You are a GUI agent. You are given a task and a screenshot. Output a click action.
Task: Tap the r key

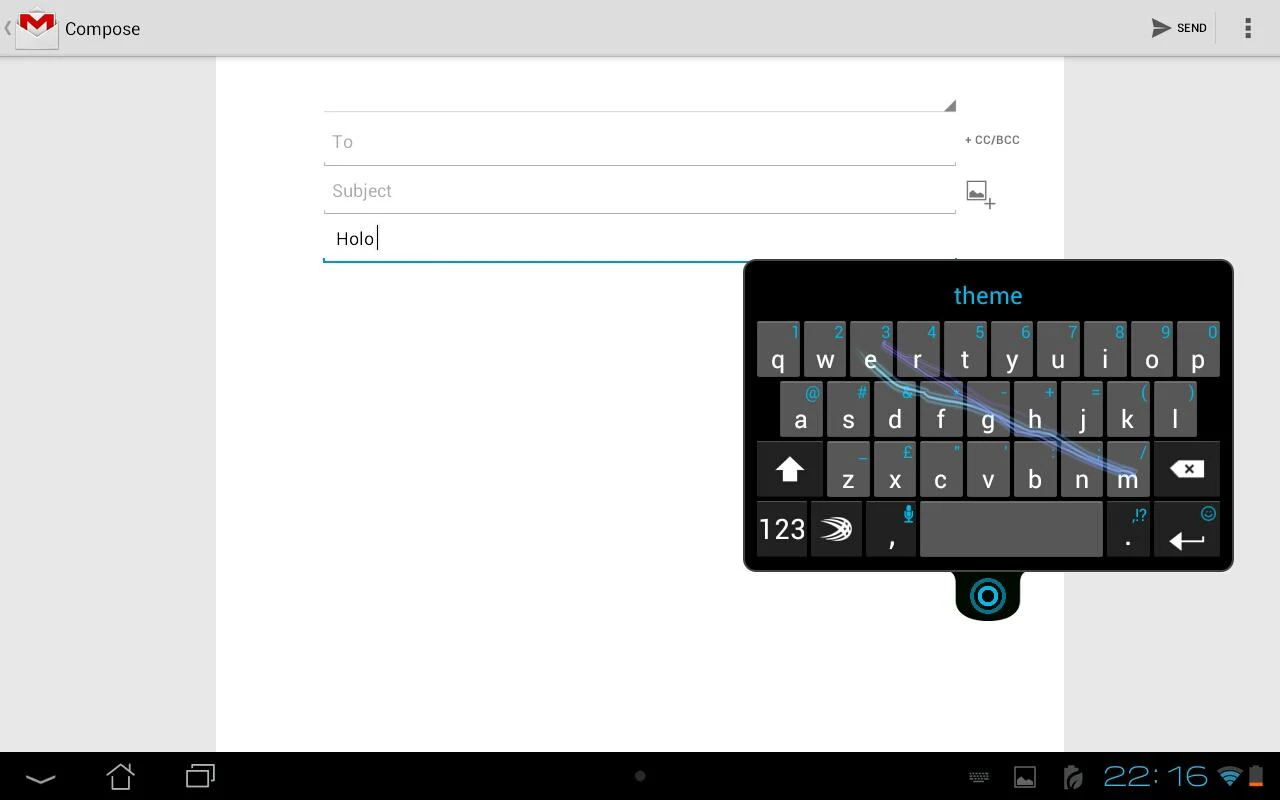pos(918,349)
